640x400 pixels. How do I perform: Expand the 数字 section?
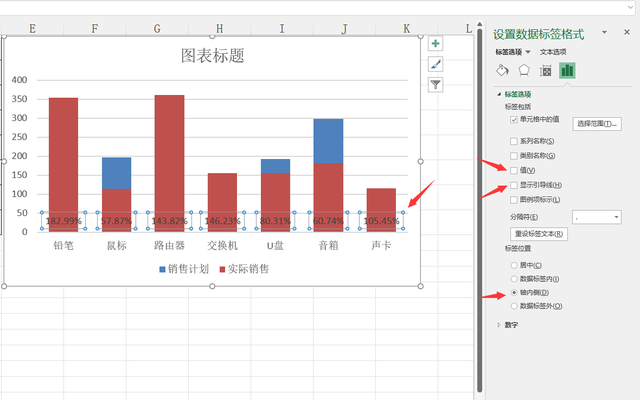pos(499,325)
